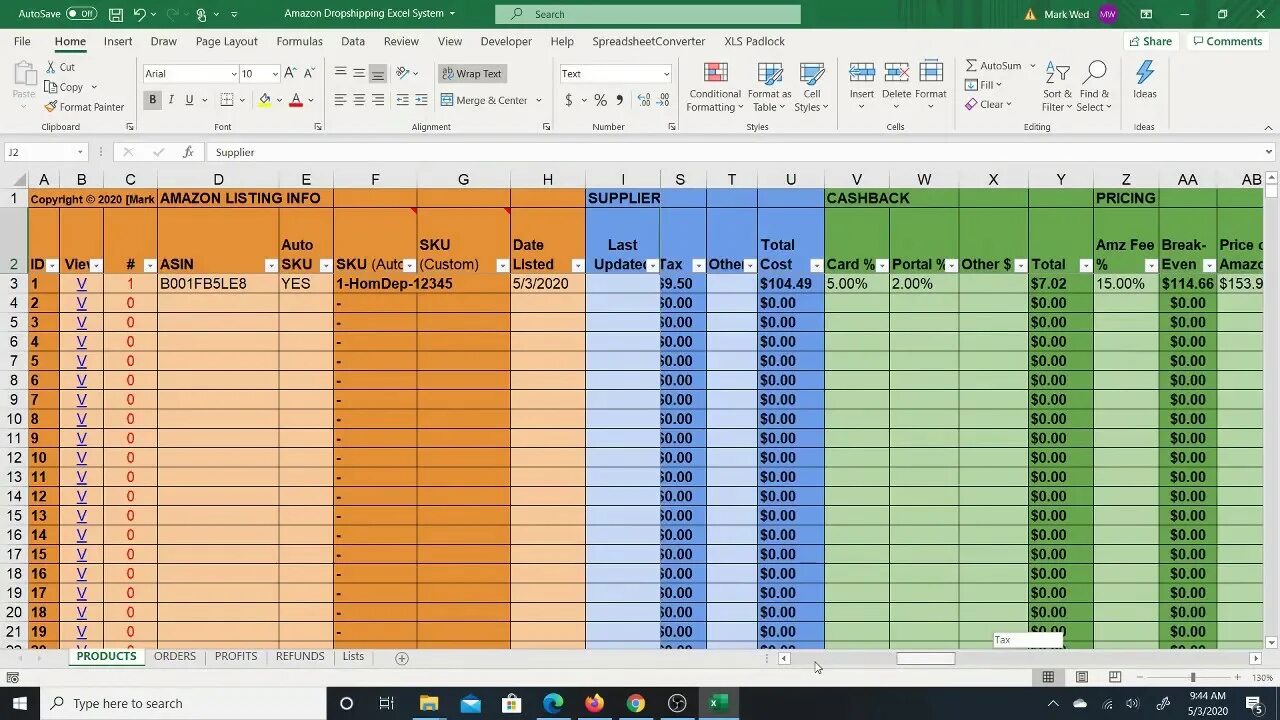Open Total Cost filter dropdown
1280x720 pixels.
[816, 265]
